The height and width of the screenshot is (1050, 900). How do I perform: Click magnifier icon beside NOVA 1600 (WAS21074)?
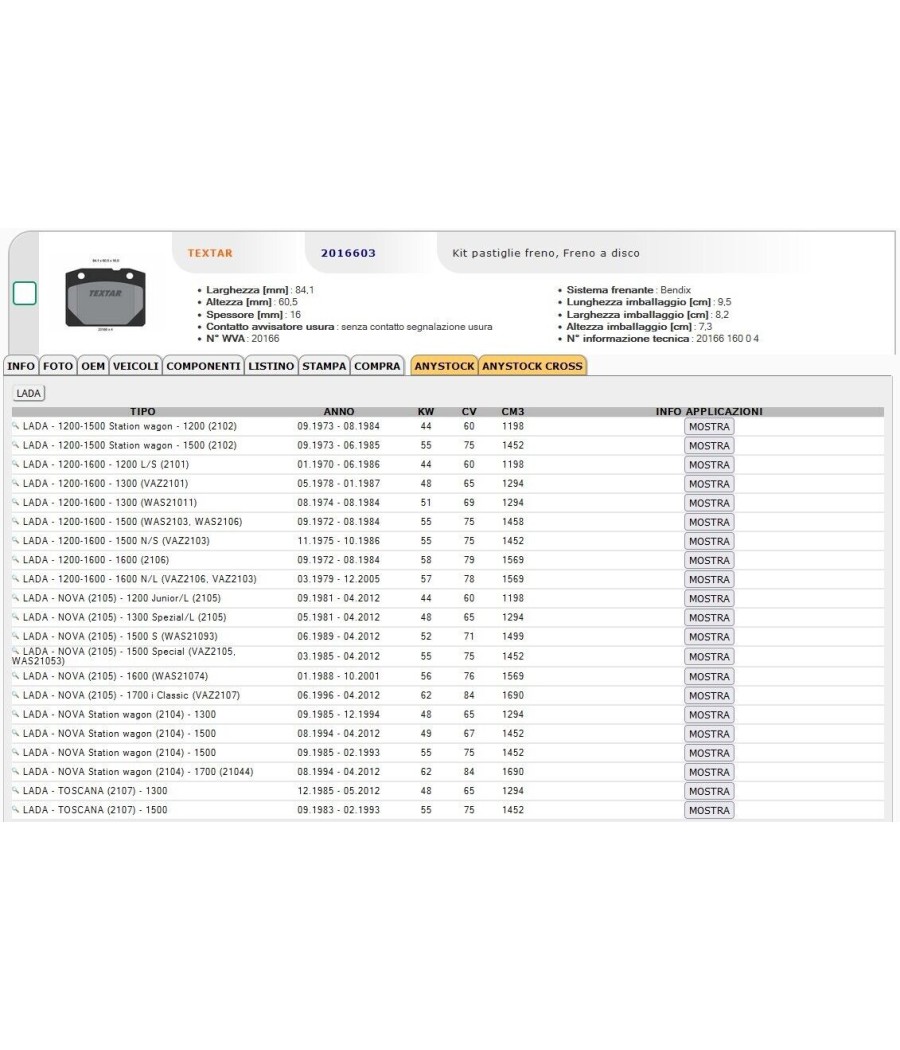point(16,676)
